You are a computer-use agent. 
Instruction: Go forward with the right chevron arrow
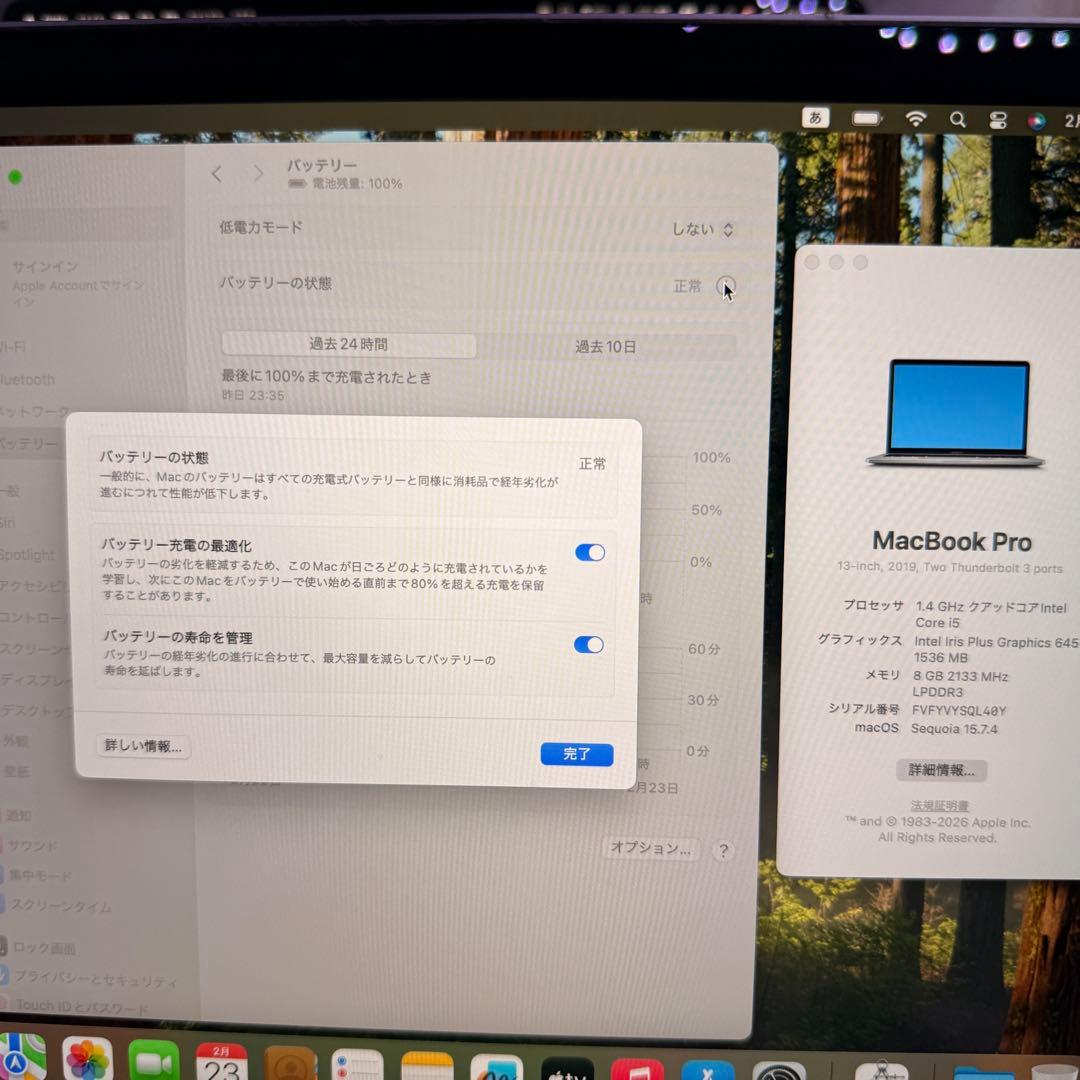tap(258, 173)
